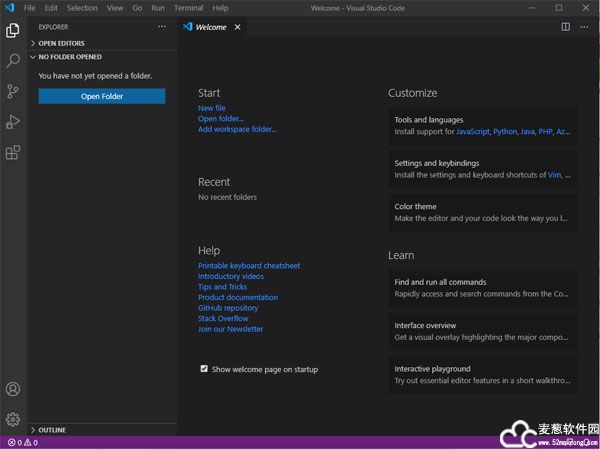
Task: Click the warnings count in the status bar
Action: 31,443
